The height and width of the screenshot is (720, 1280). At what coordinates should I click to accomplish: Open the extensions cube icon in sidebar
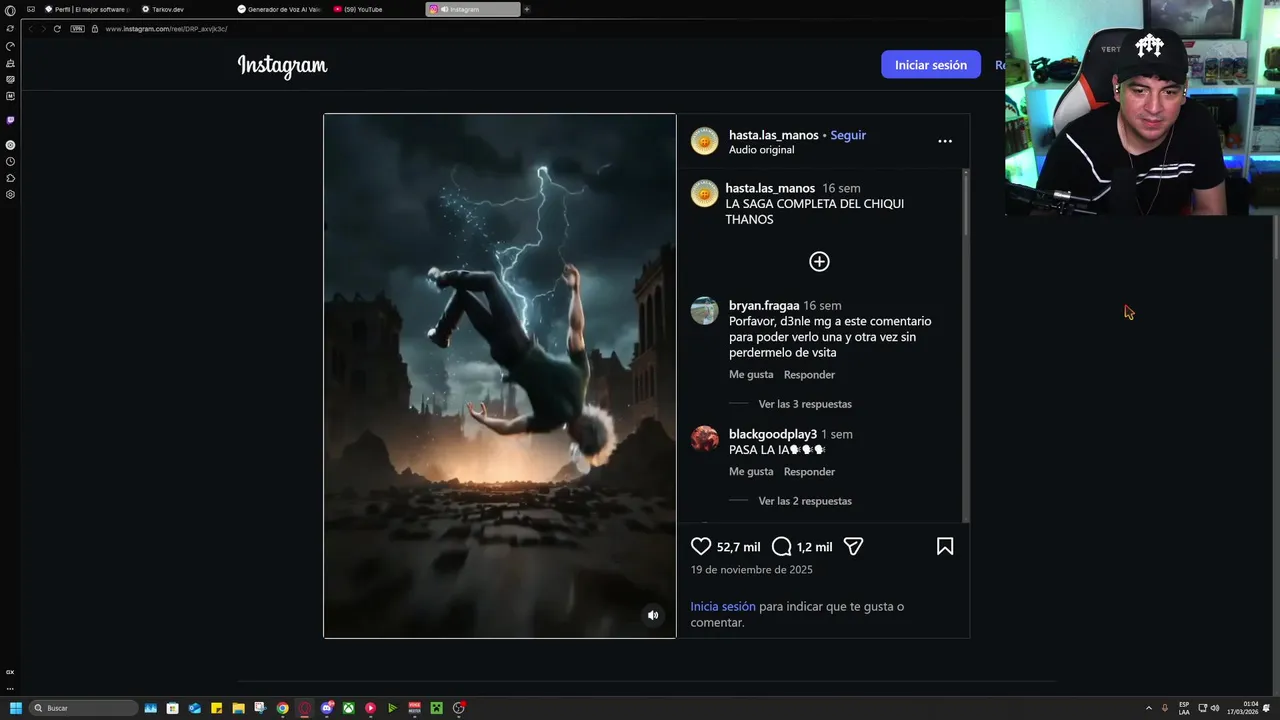pos(10,178)
